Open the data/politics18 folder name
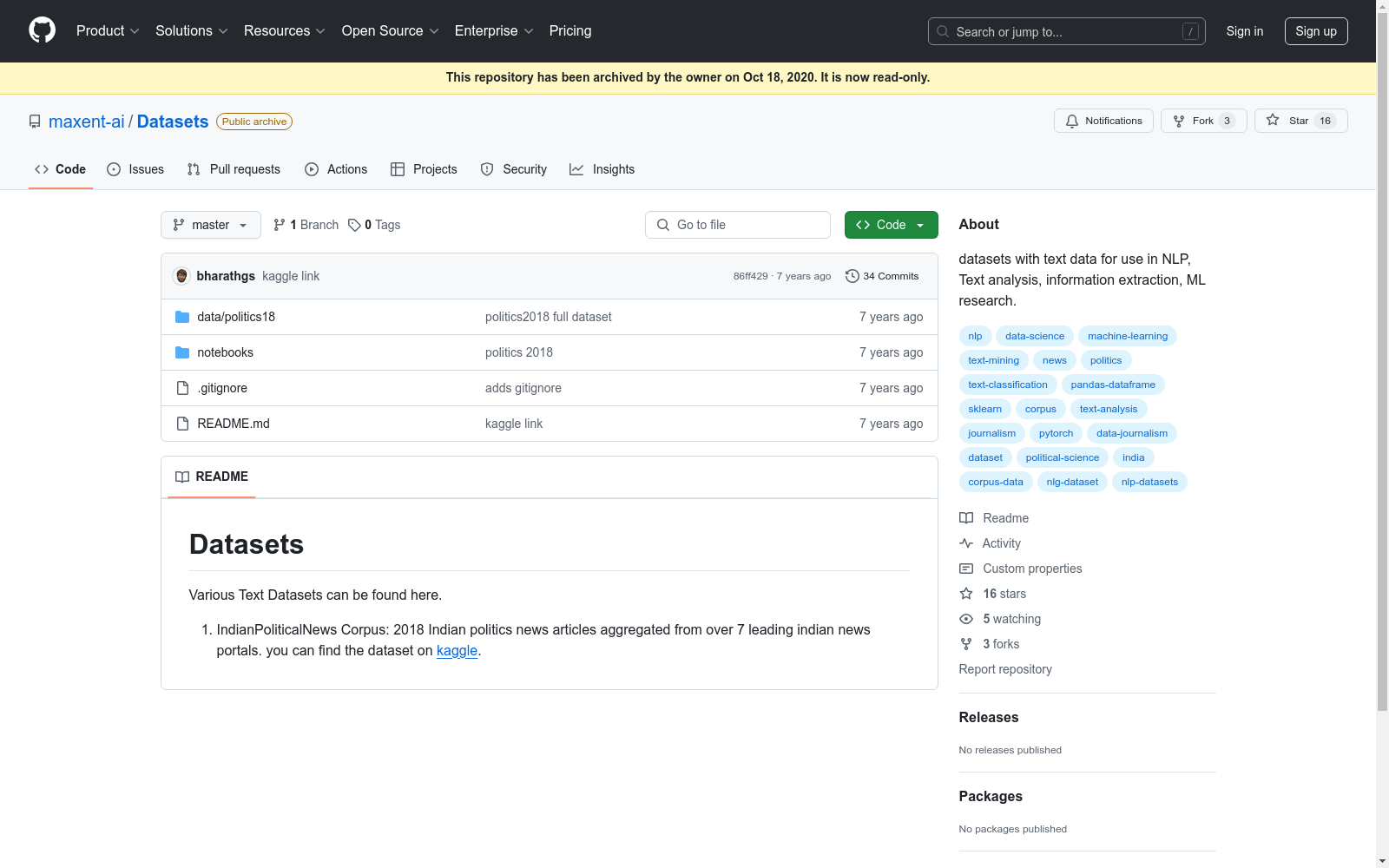This screenshot has width=1389, height=868. tap(236, 317)
